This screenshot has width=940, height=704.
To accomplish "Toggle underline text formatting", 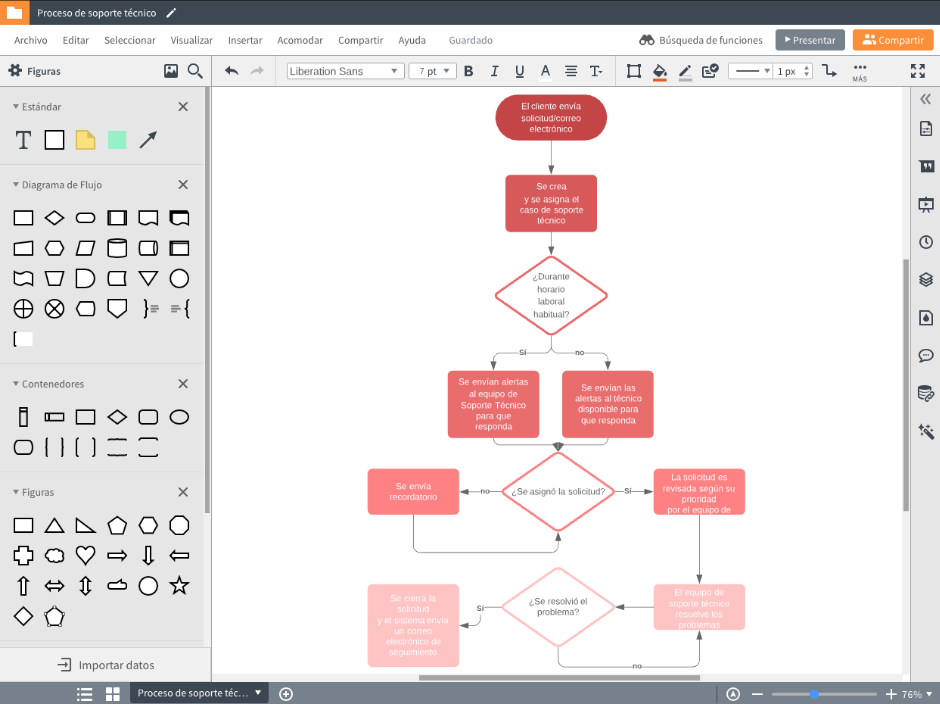I will coord(520,71).
